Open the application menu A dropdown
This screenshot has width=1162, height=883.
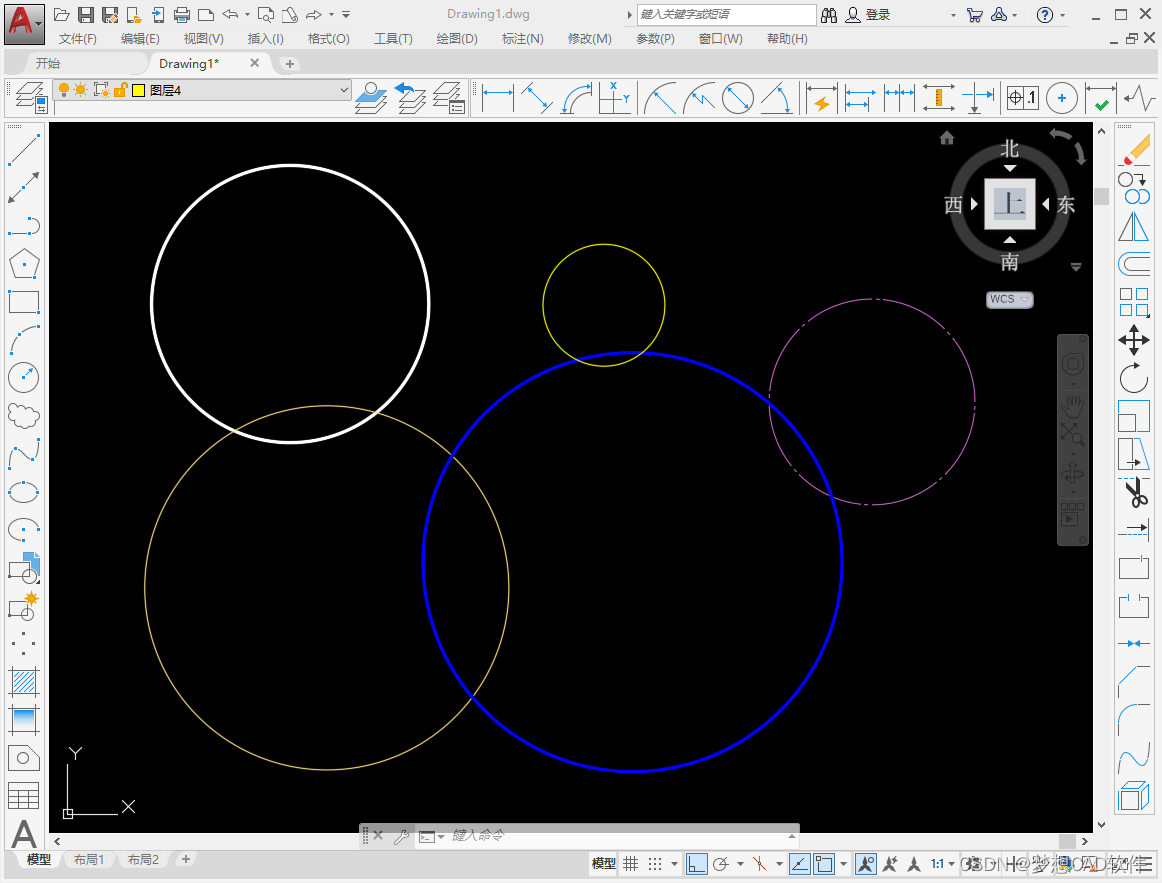24,24
